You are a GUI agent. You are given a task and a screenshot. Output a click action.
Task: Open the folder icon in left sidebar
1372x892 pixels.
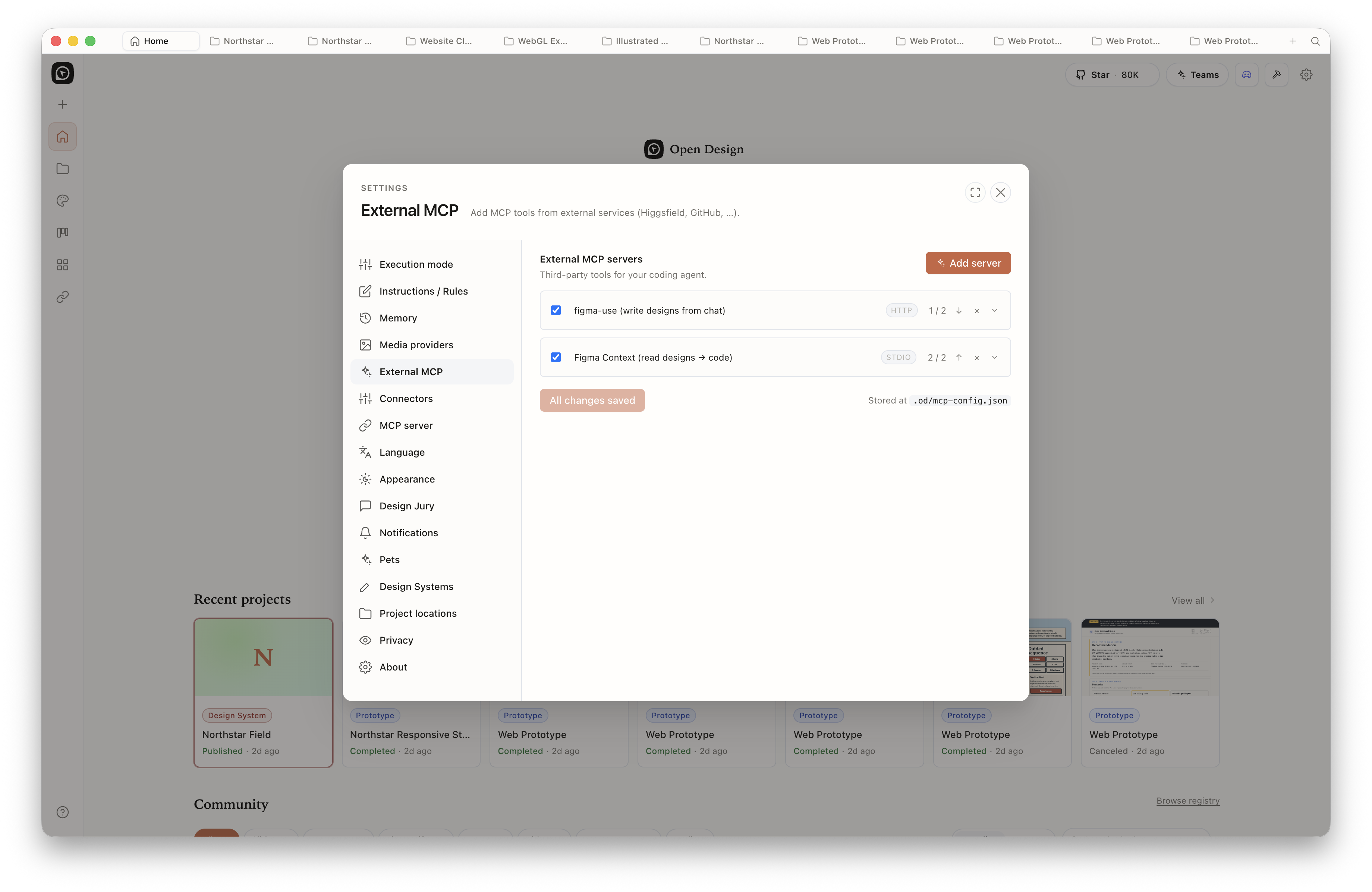point(62,169)
